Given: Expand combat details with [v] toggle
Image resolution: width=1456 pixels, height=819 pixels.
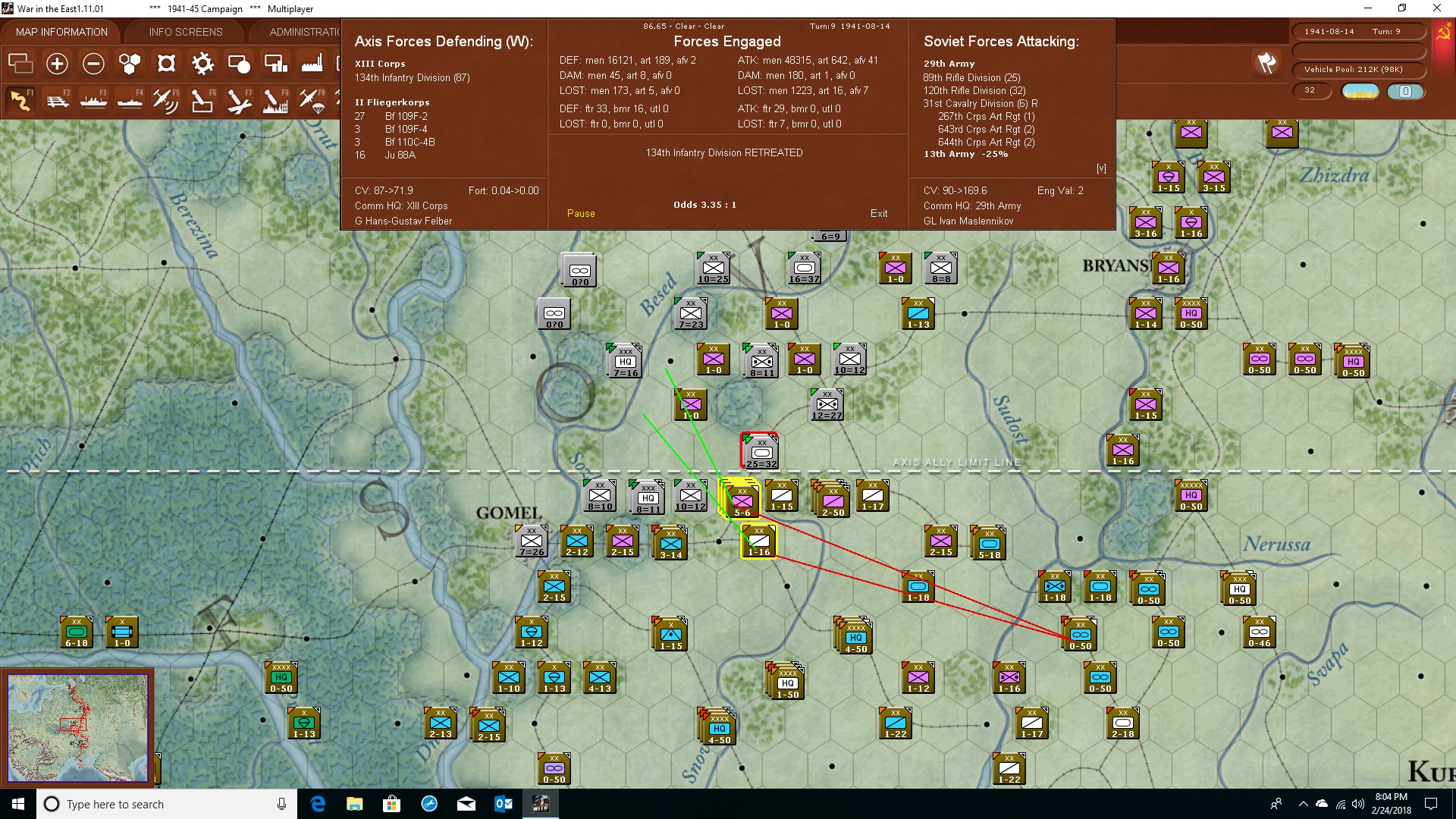Looking at the screenshot, I should point(1101,168).
